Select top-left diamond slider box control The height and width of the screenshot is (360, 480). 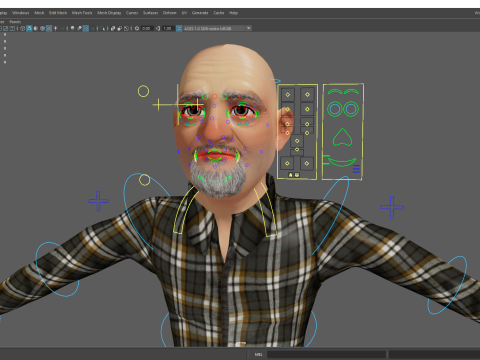click(288, 95)
